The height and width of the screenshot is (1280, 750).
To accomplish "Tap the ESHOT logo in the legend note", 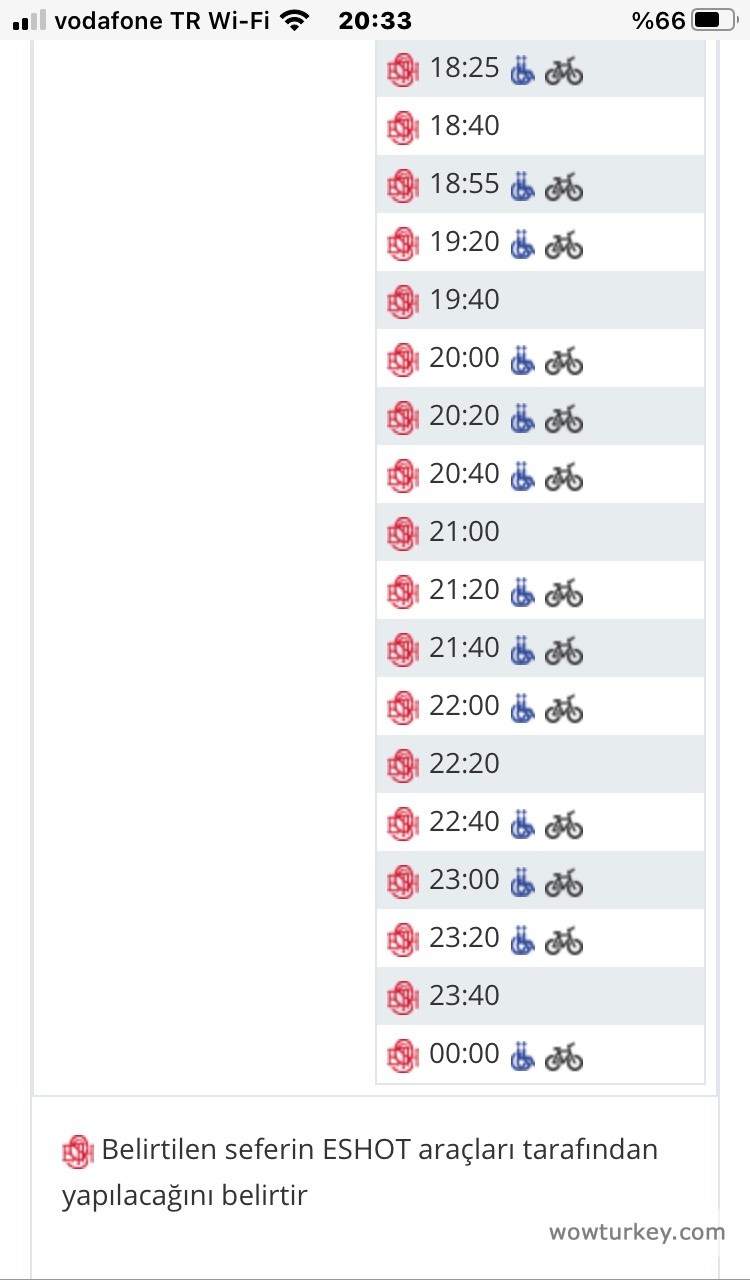I will pyautogui.click(x=78, y=1152).
